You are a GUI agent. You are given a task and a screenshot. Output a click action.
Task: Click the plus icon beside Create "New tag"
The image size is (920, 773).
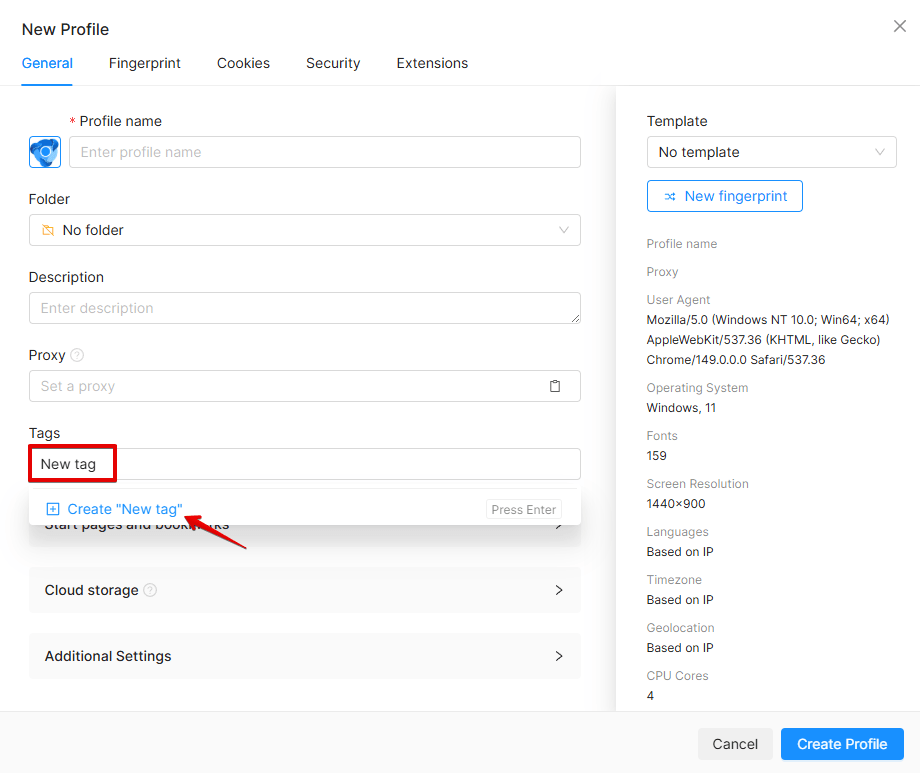point(53,509)
